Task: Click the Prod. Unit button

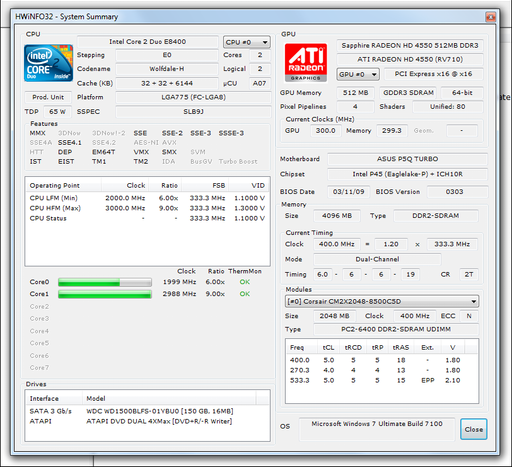Action: point(48,97)
